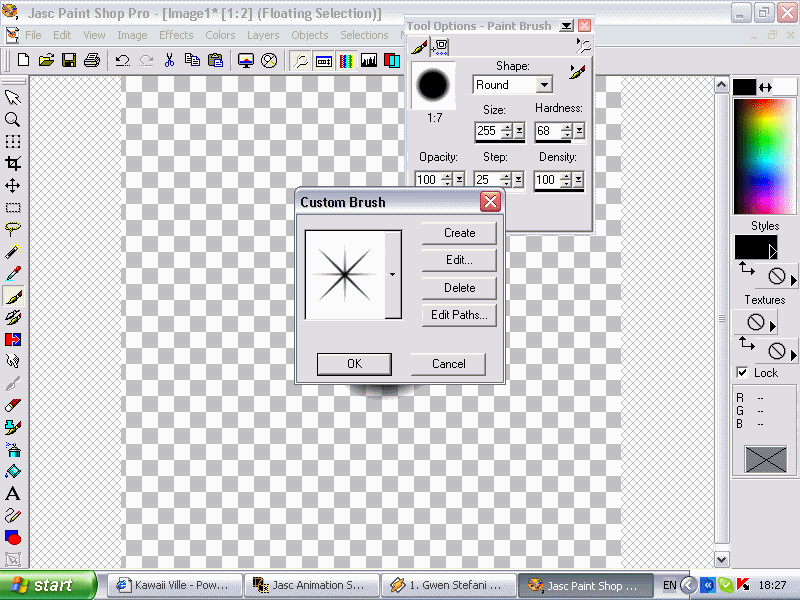Toggle the Overview window icon
This screenshot has height=600, width=800.
point(324,61)
